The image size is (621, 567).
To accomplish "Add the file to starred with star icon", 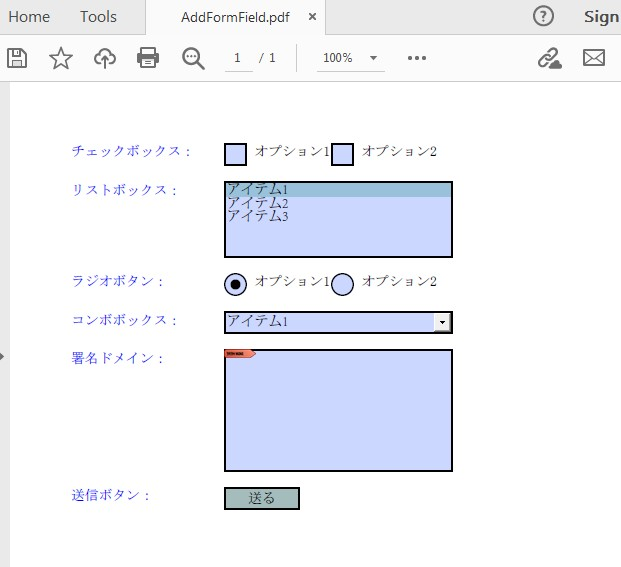I will tap(61, 58).
